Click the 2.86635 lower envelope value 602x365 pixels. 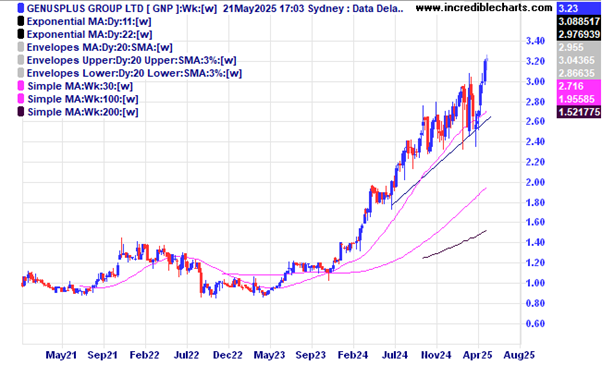tap(579, 73)
